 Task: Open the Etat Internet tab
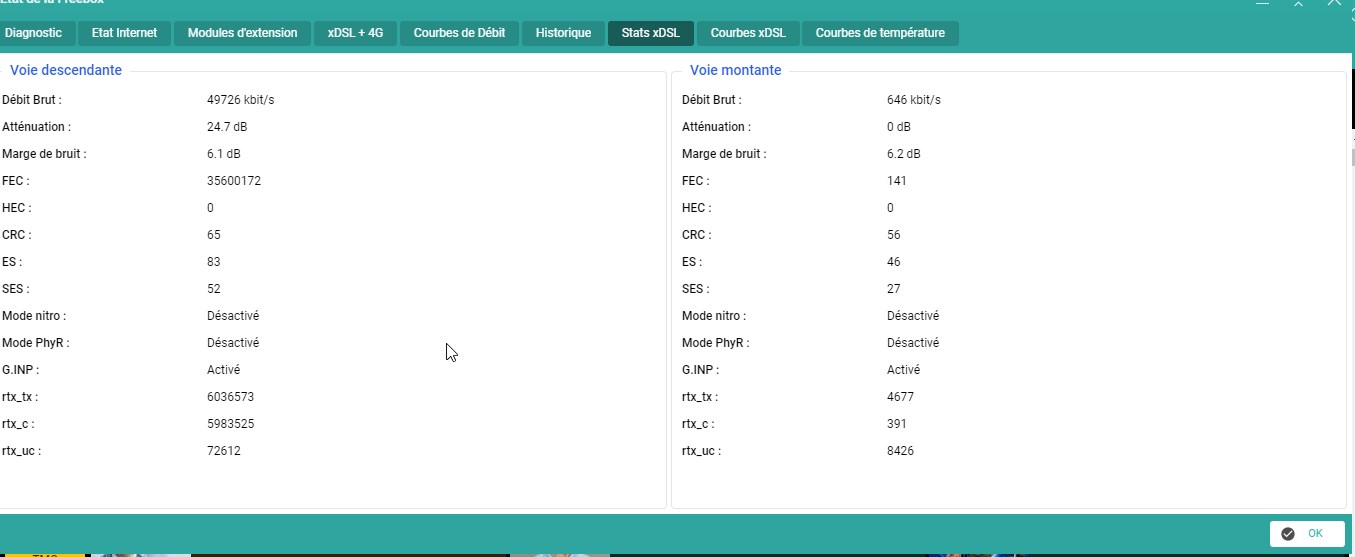coord(124,33)
